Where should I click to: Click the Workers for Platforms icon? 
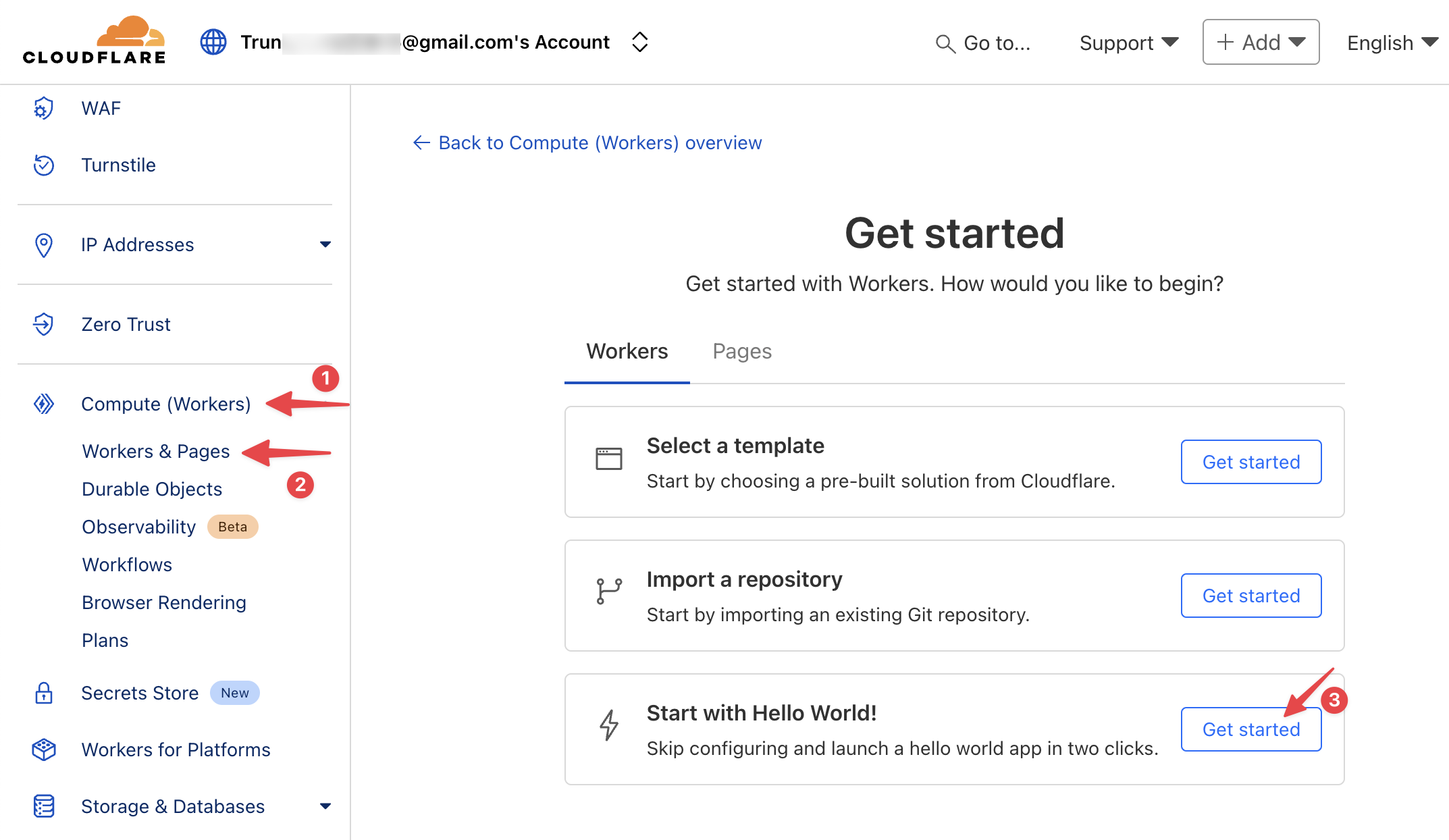click(x=44, y=750)
